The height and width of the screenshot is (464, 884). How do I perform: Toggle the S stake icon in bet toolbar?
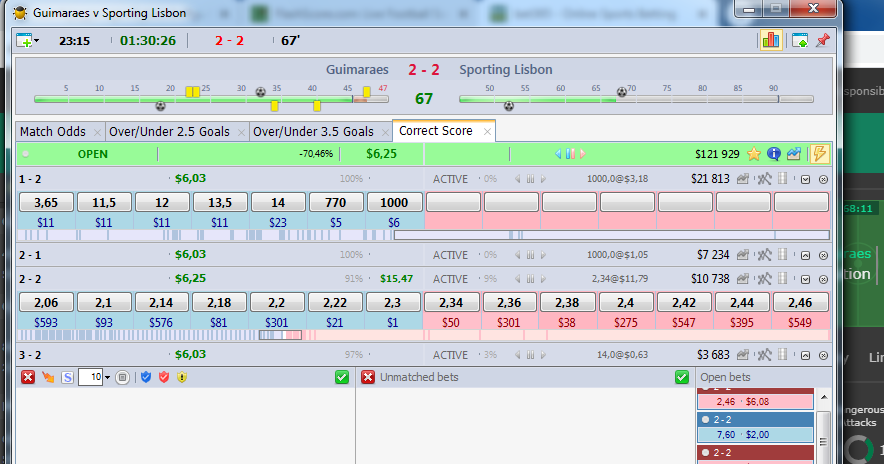click(67, 377)
